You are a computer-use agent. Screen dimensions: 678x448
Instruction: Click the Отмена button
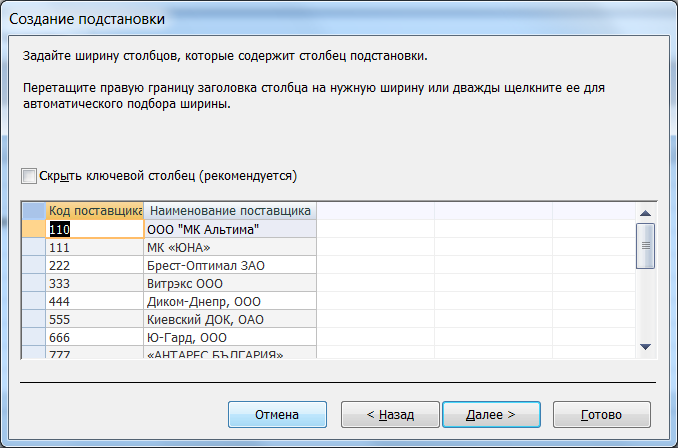point(277,415)
